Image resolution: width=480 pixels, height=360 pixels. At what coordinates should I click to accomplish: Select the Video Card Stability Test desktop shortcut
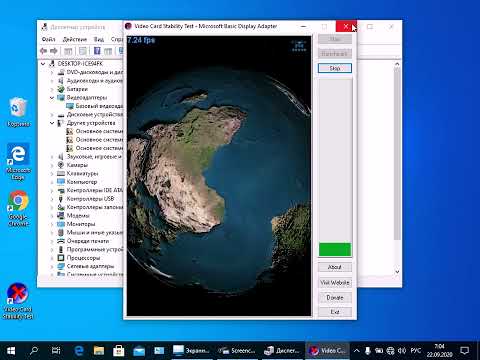coord(18,301)
